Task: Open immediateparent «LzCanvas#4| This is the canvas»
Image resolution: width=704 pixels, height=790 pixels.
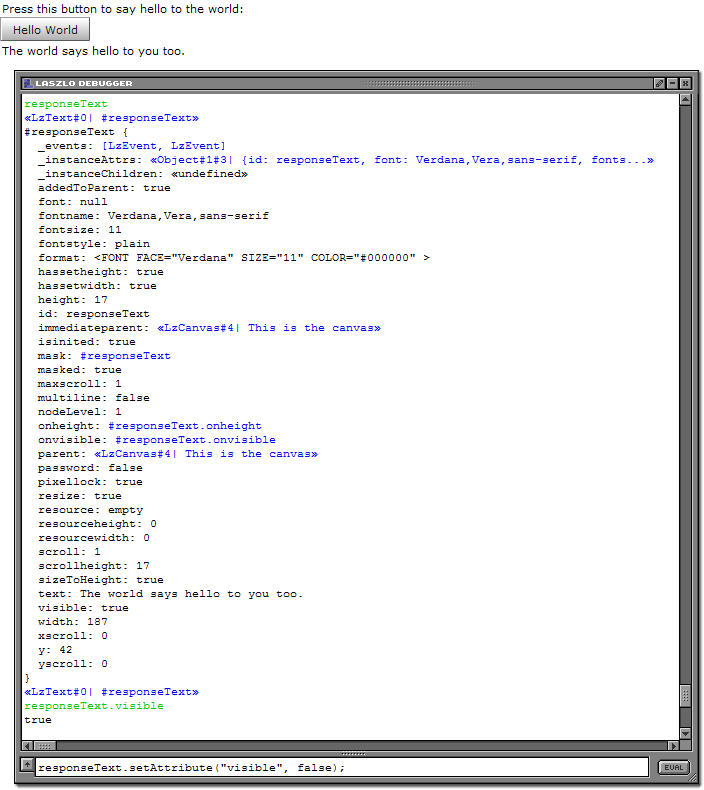Action: (x=269, y=328)
